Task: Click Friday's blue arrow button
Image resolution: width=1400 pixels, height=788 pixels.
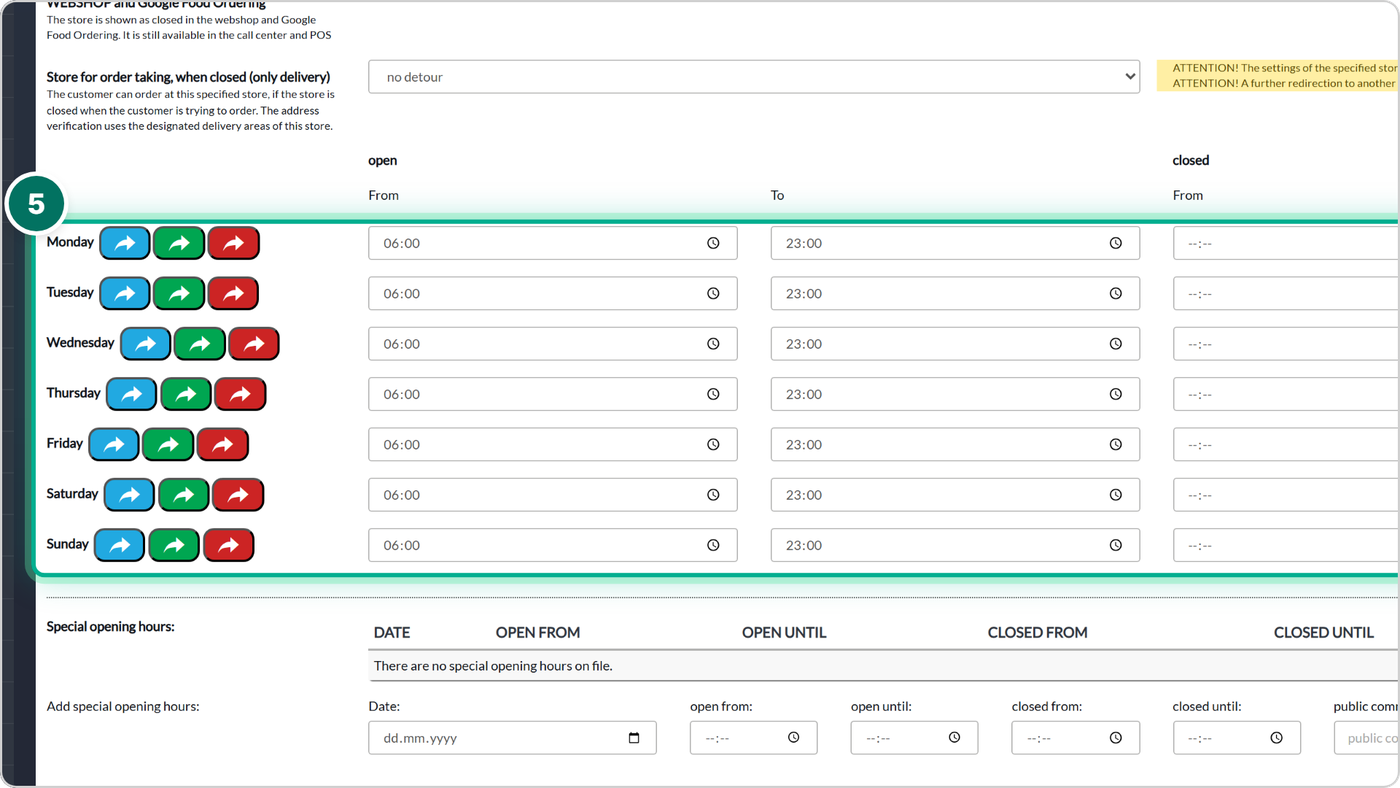Action: tap(114, 444)
